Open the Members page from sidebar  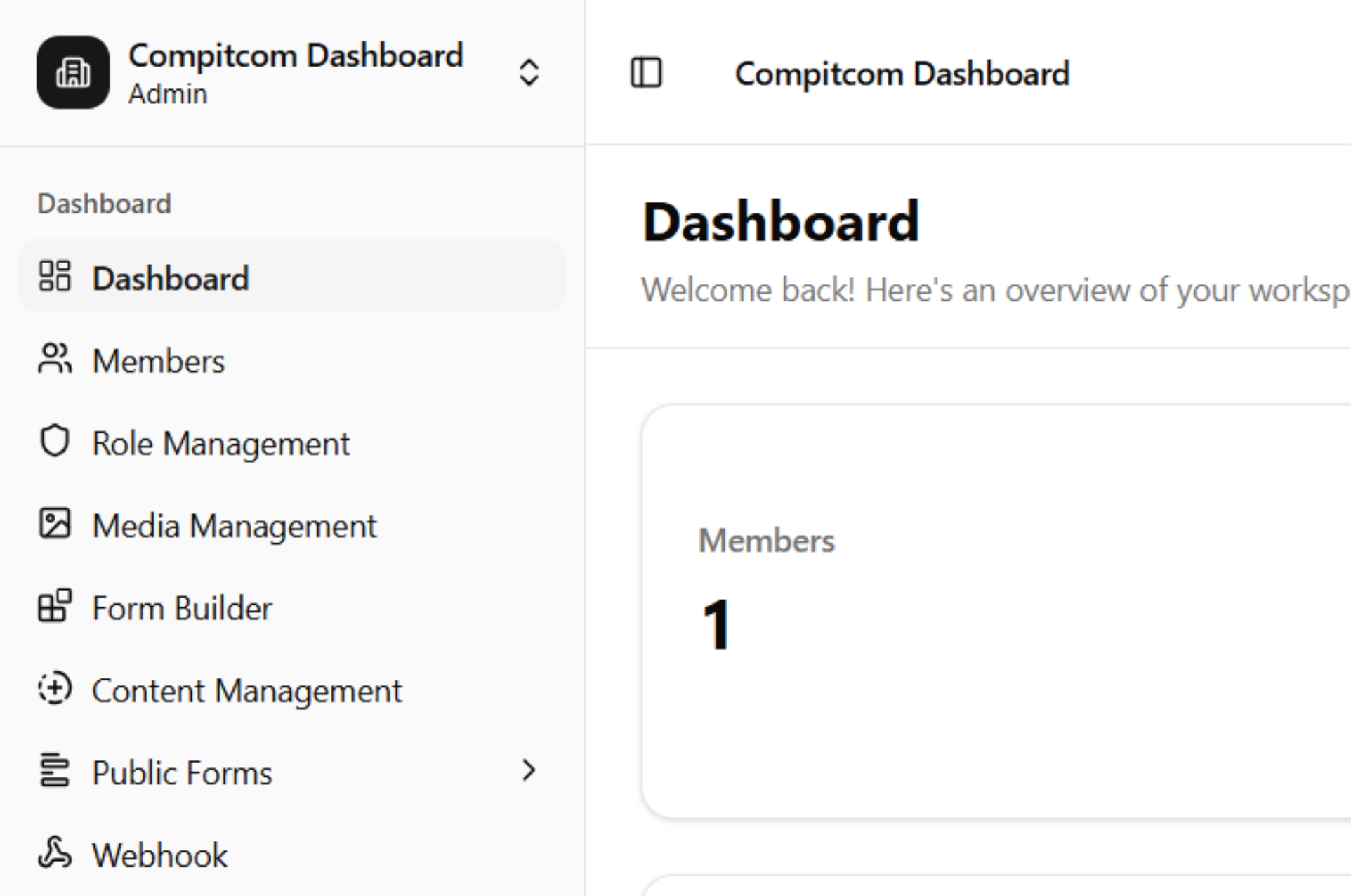(159, 362)
